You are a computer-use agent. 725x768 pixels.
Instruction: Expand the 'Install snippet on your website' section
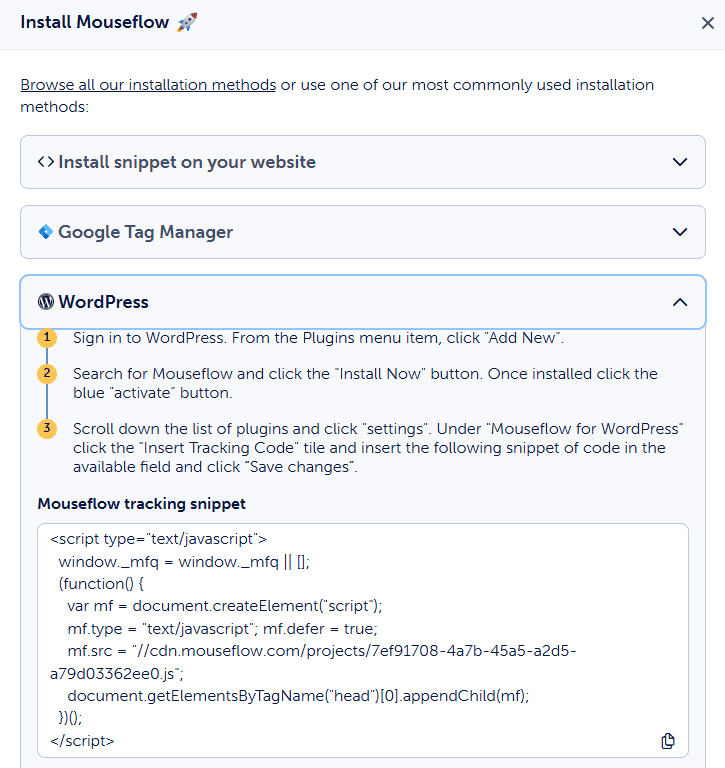click(362, 162)
